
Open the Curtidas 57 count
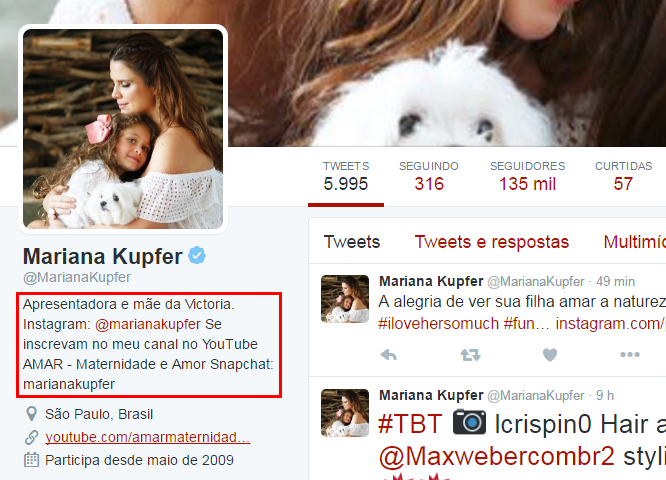click(624, 177)
